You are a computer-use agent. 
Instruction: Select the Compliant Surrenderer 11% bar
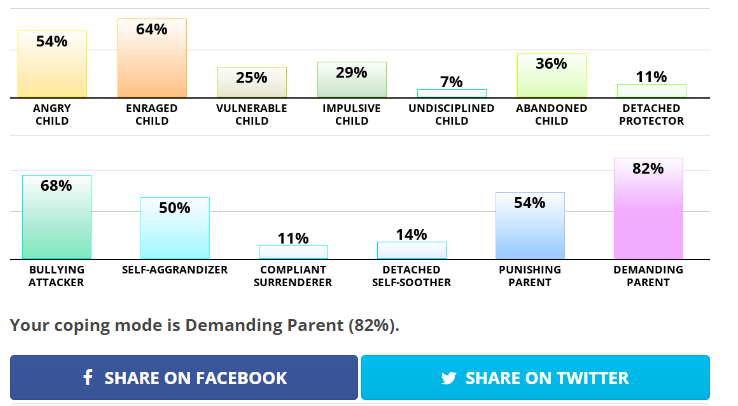(293, 252)
